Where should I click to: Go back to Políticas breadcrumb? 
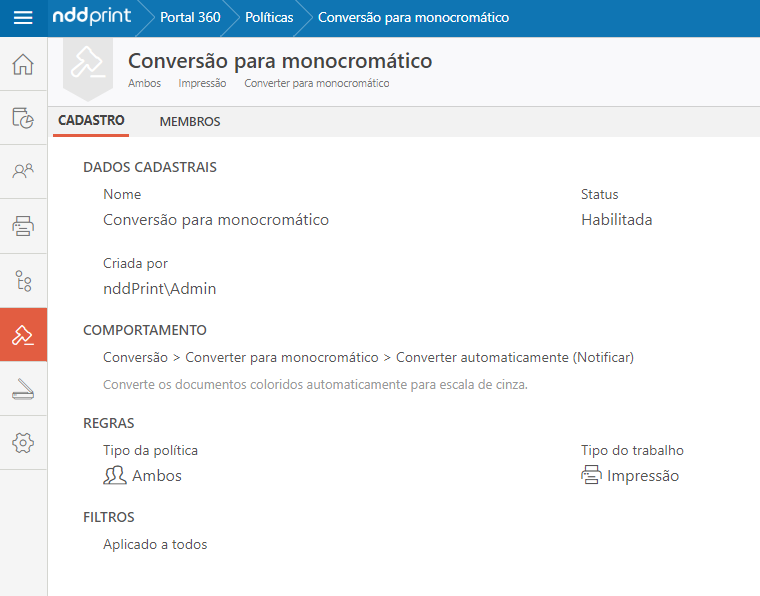click(269, 18)
